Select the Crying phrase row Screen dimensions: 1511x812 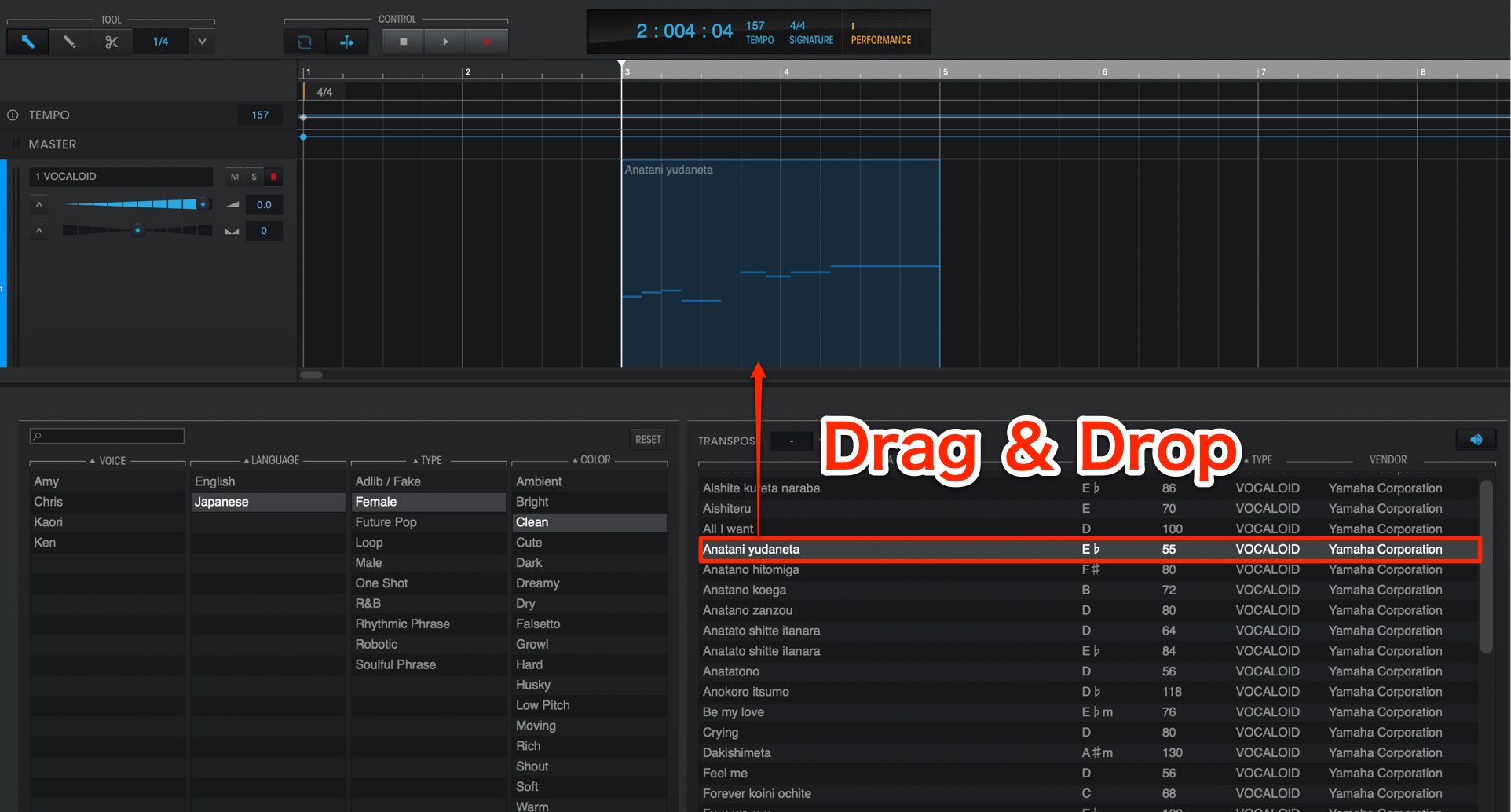[1088, 732]
